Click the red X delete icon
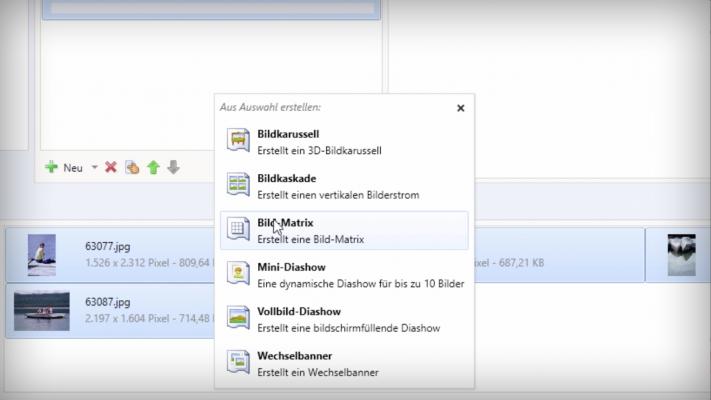 point(111,168)
